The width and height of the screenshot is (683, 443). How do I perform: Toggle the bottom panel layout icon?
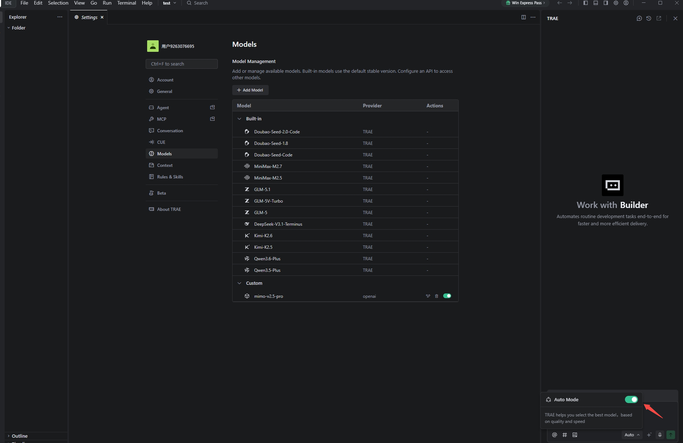[595, 3]
